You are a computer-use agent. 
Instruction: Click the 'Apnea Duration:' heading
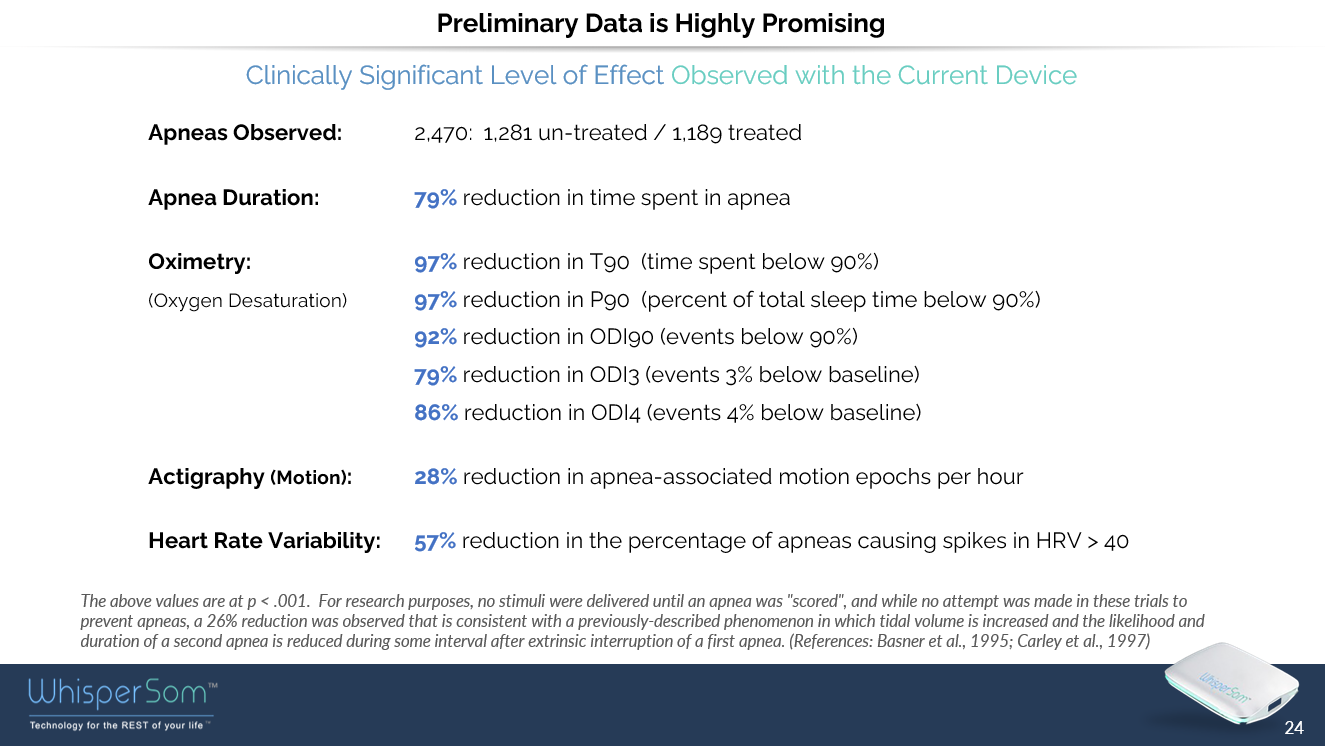[234, 198]
